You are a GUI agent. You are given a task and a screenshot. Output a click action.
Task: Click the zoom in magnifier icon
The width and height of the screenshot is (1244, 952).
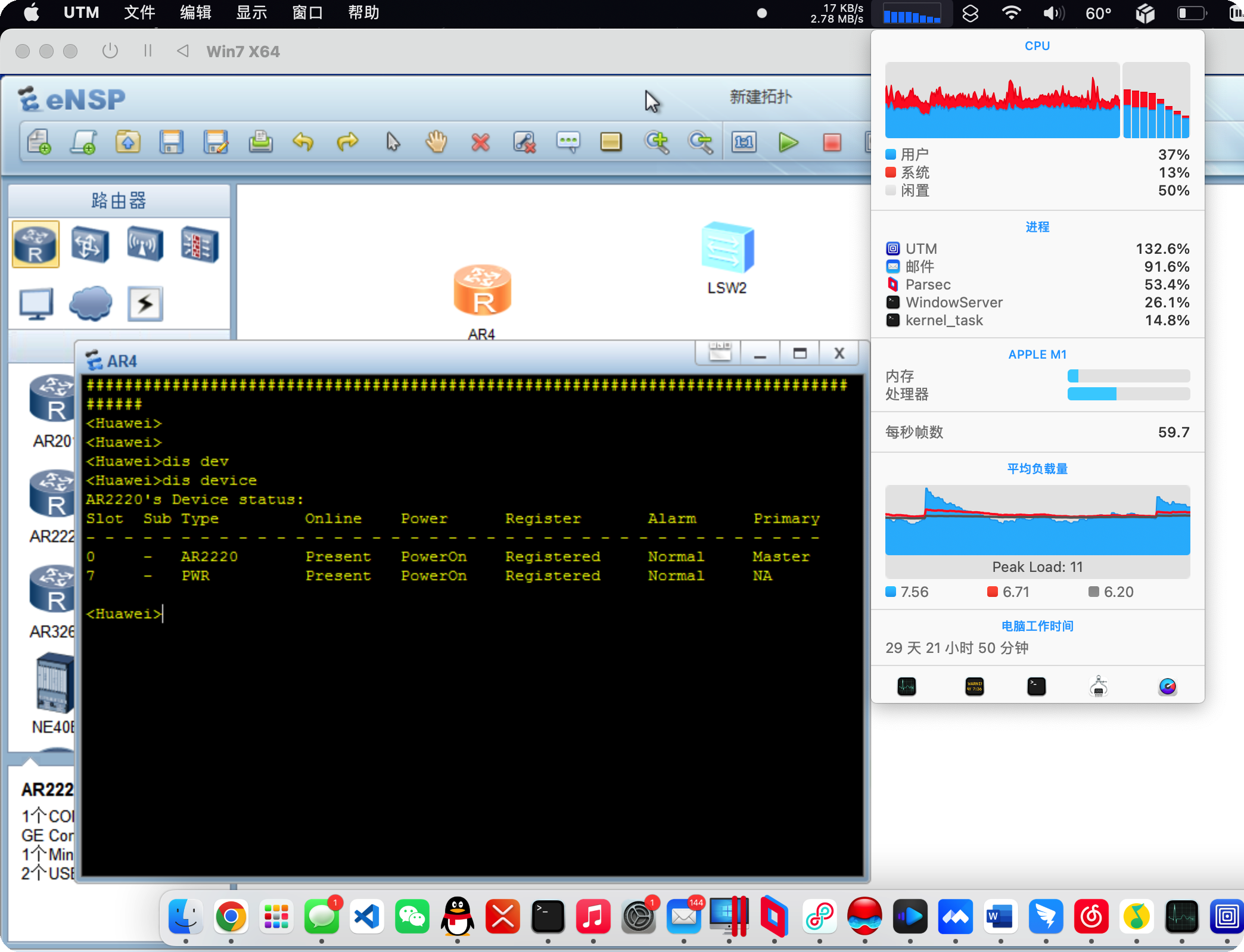pos(657,142)
